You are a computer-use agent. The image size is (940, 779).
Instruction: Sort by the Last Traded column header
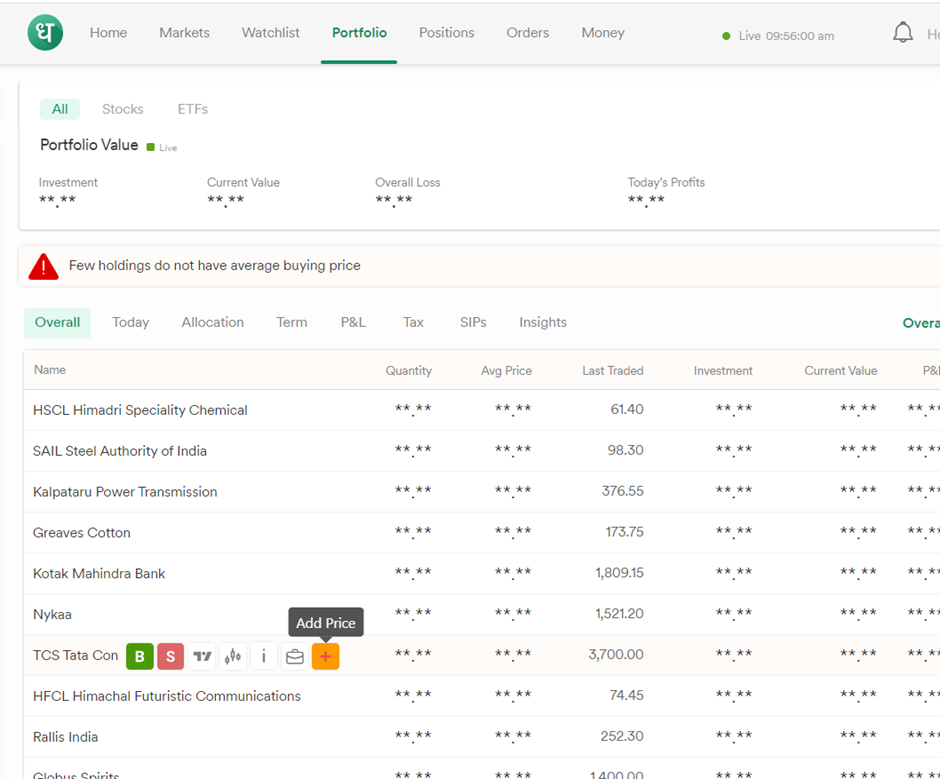click(613, 371)
